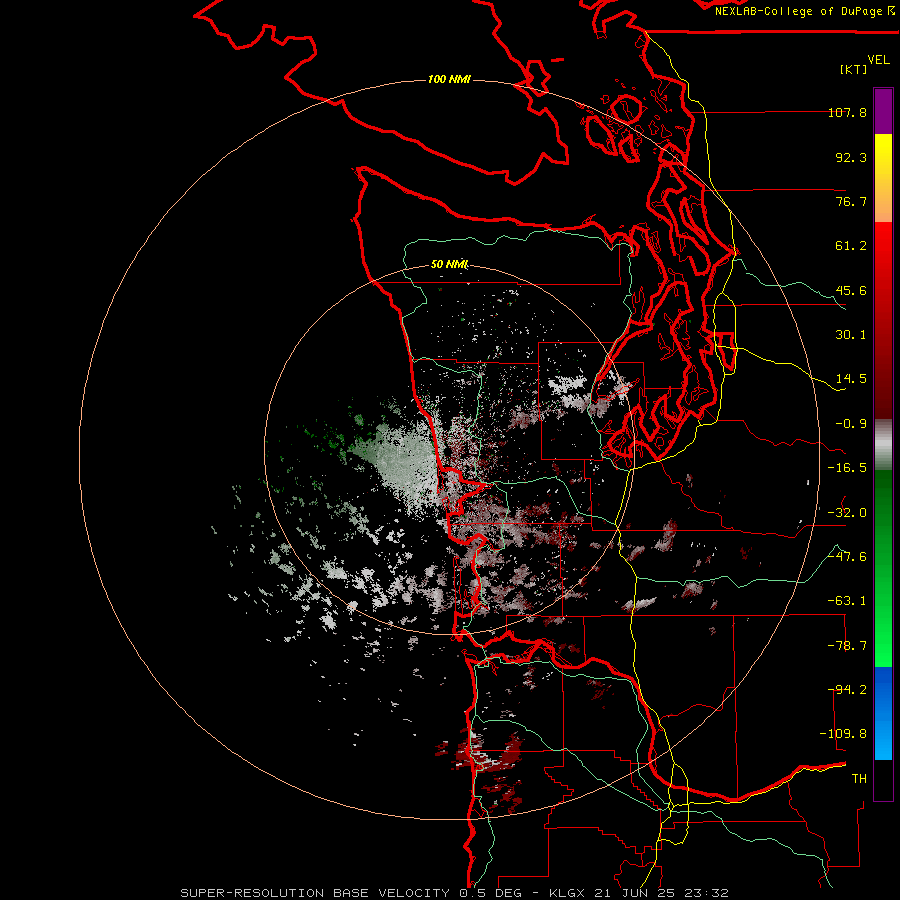Image resolution: width=900 pixels, height=900 pixels.
Task: Pick the black TH segment of color bar
Action: [x=883, y=779]
